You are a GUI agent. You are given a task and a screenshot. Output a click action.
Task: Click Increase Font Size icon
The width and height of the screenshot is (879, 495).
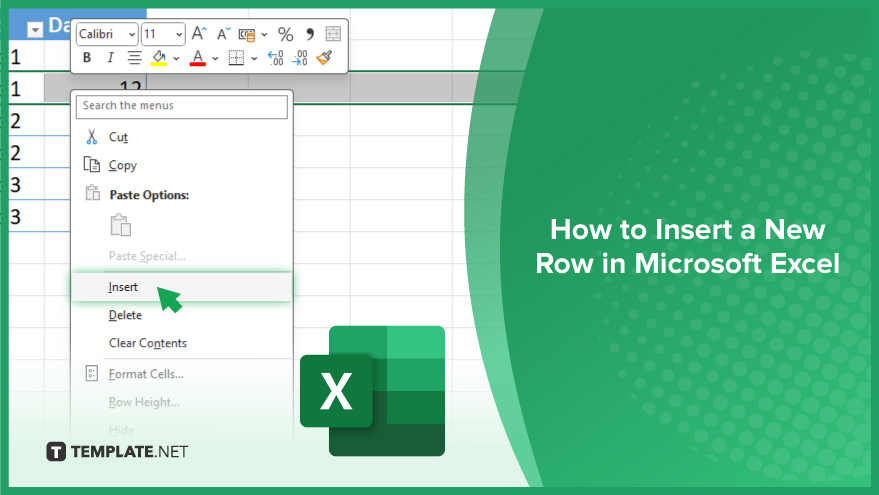[199, 34]
